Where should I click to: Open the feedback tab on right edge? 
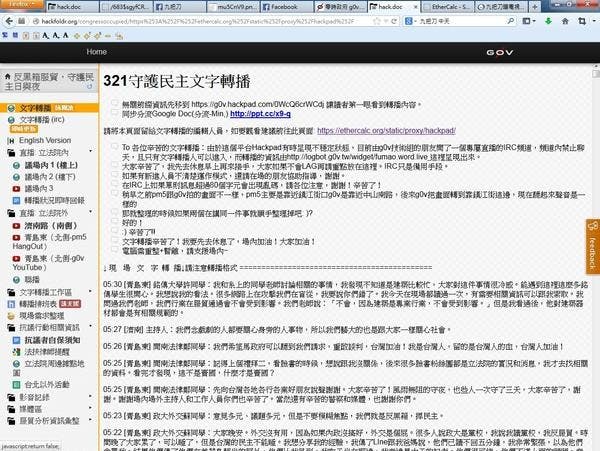(x=591, y=256)
